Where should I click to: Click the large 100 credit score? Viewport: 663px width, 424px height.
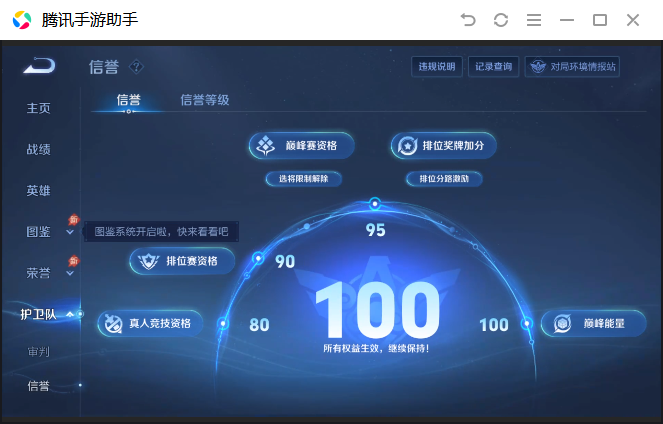(x=378, y=310)
